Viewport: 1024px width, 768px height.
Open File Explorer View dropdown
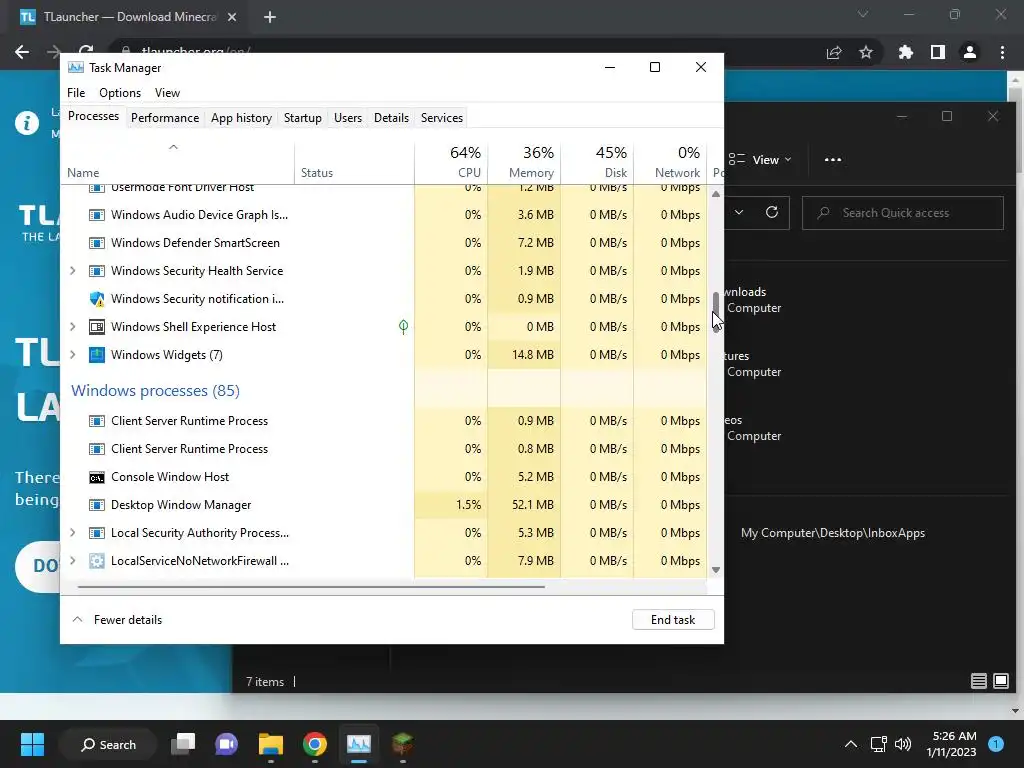(x=760, y=160)
